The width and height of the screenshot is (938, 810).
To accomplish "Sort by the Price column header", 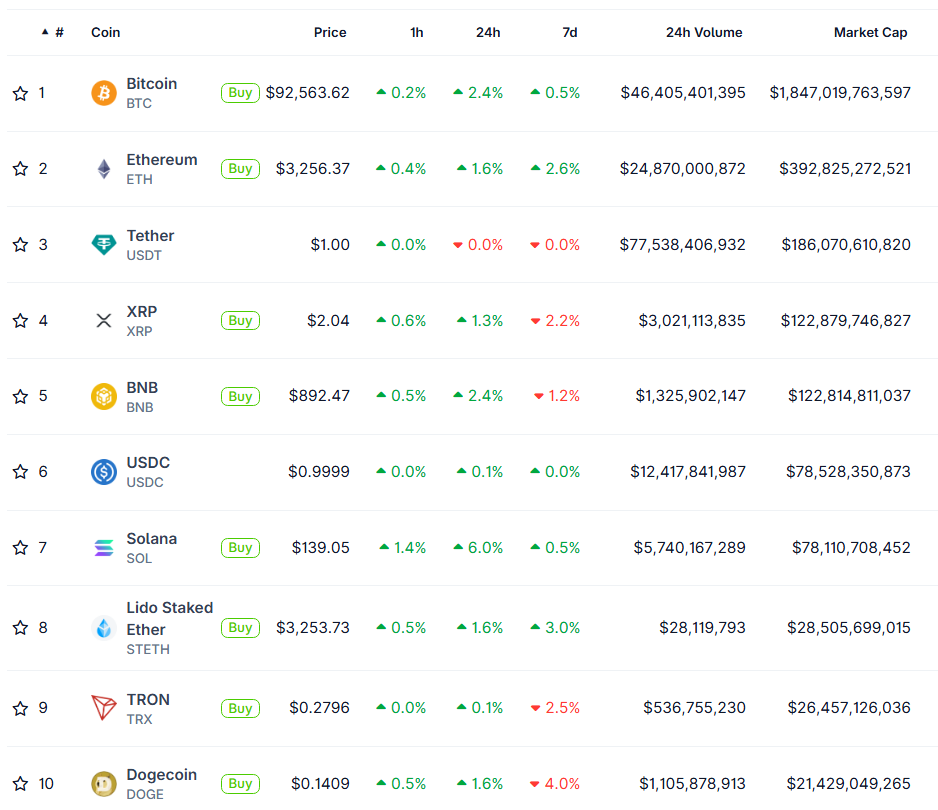I will pyautogui.click(x=330, y=32).
